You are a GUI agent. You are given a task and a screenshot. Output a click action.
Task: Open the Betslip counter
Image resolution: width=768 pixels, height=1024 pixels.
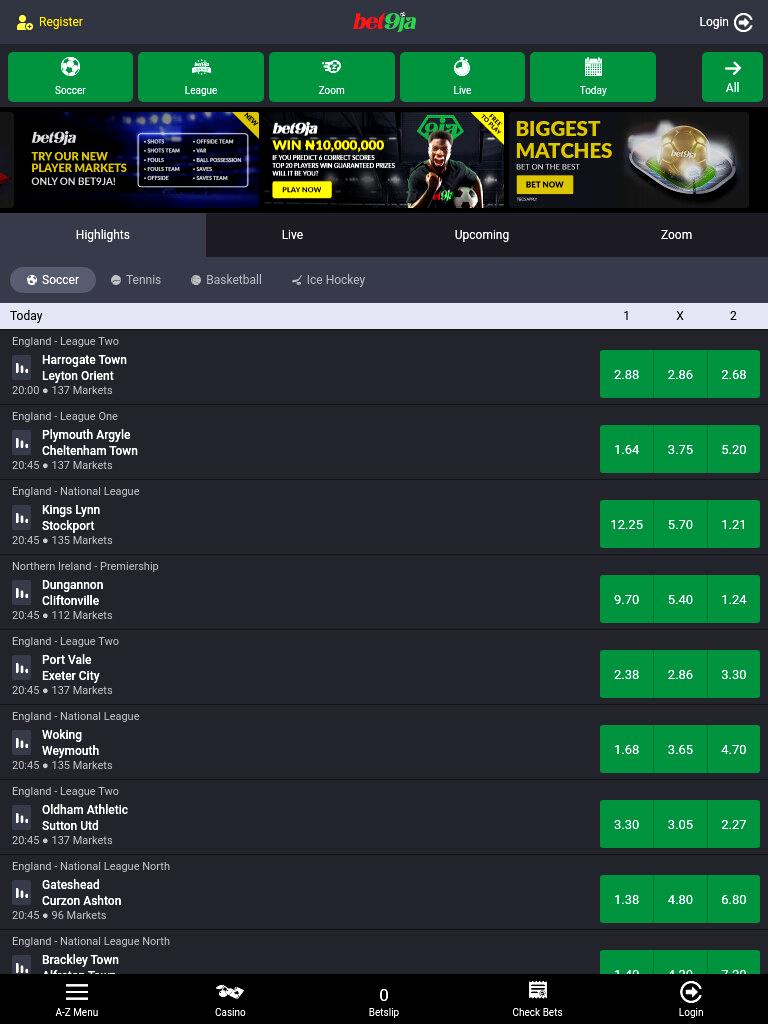tap(383, 1002)
